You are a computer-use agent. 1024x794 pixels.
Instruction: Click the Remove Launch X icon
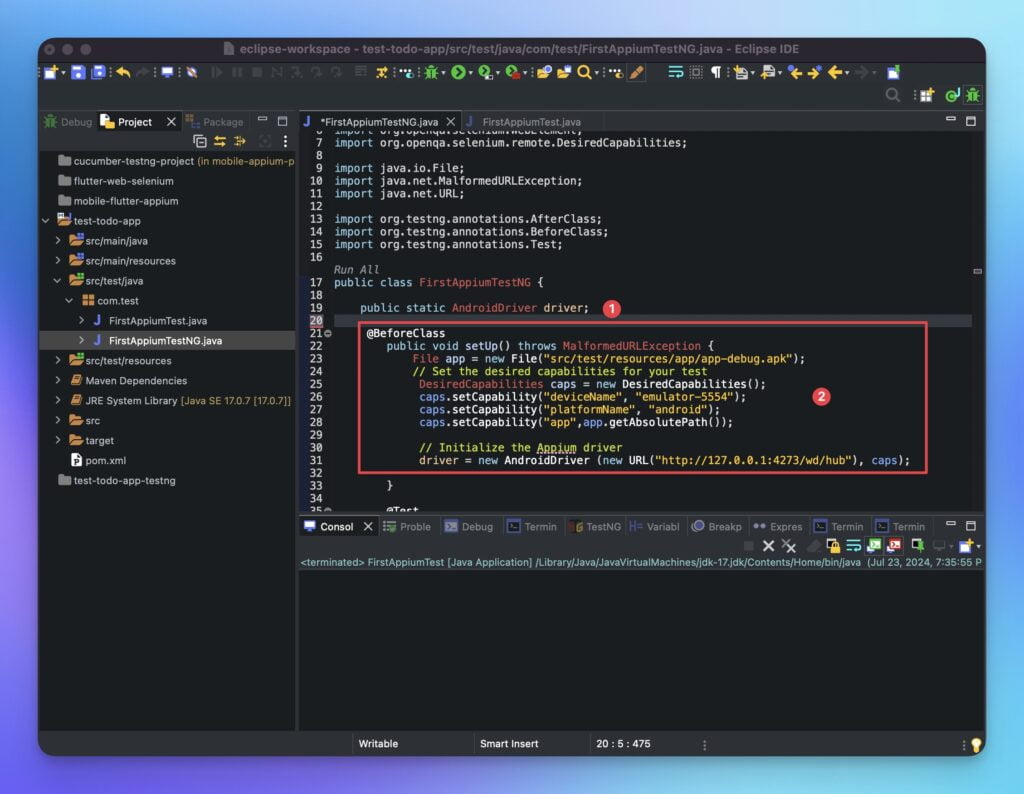pos(769,545)
